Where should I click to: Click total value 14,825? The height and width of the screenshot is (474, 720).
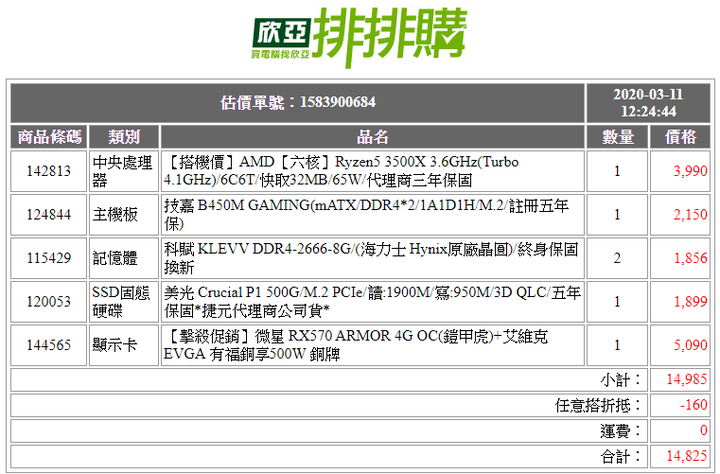[686, 456]
